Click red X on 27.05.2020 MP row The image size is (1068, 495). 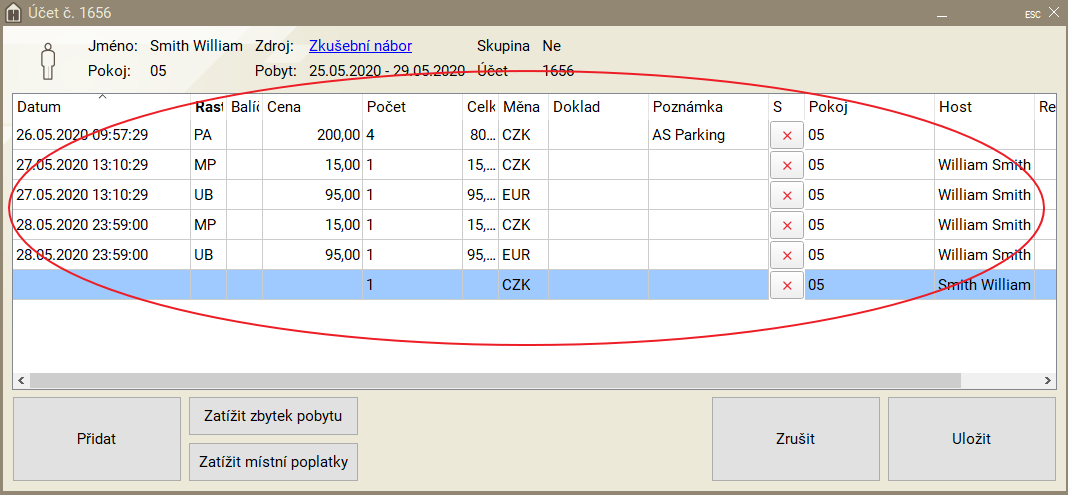coord(786,165)
